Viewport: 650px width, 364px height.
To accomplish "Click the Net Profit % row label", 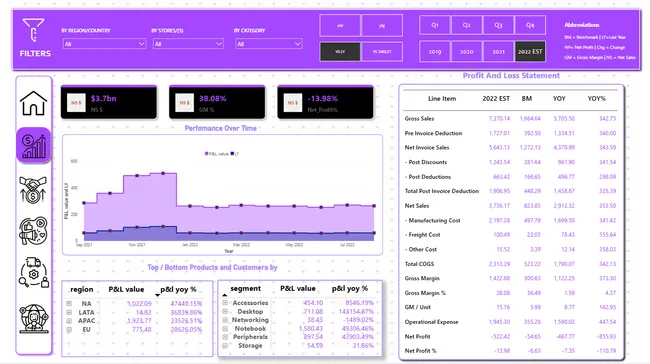I will [x=420, y=351].
